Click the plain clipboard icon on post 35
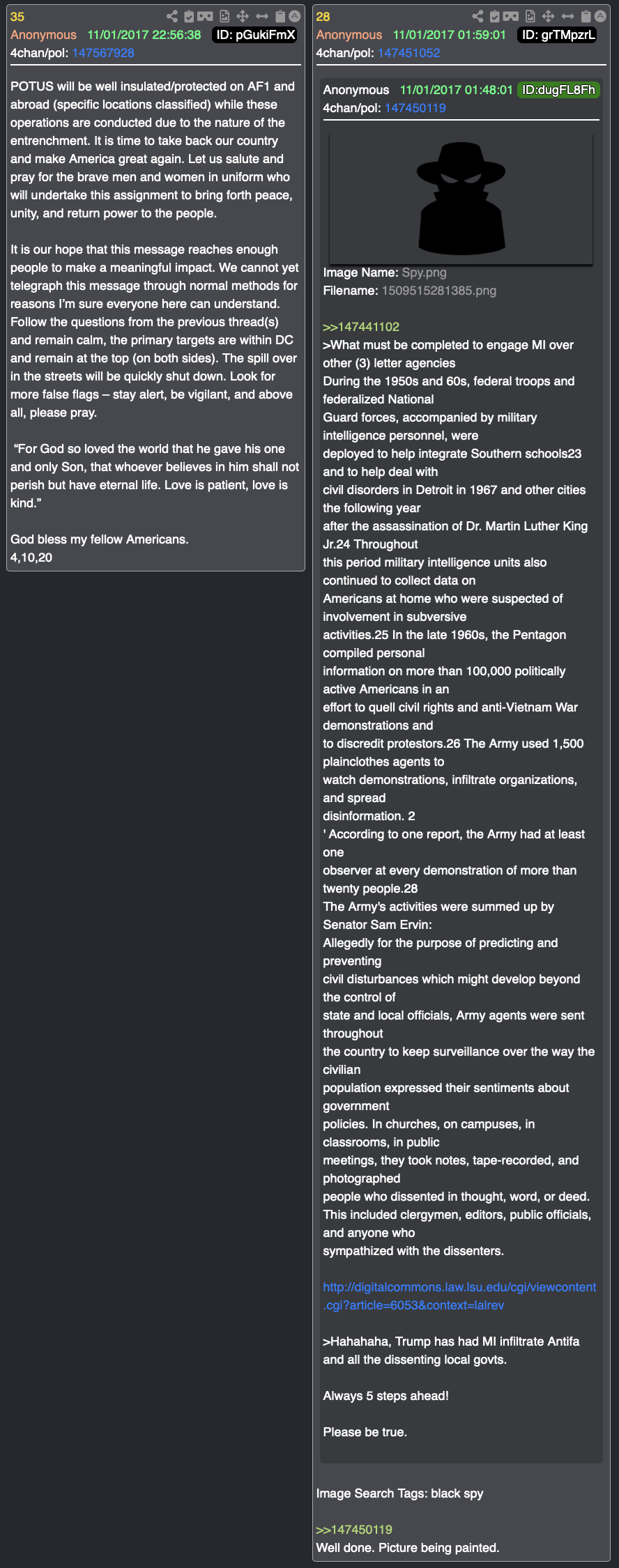Image resolution: width=619 pixels, height=1568 pixels. (280, 16)
